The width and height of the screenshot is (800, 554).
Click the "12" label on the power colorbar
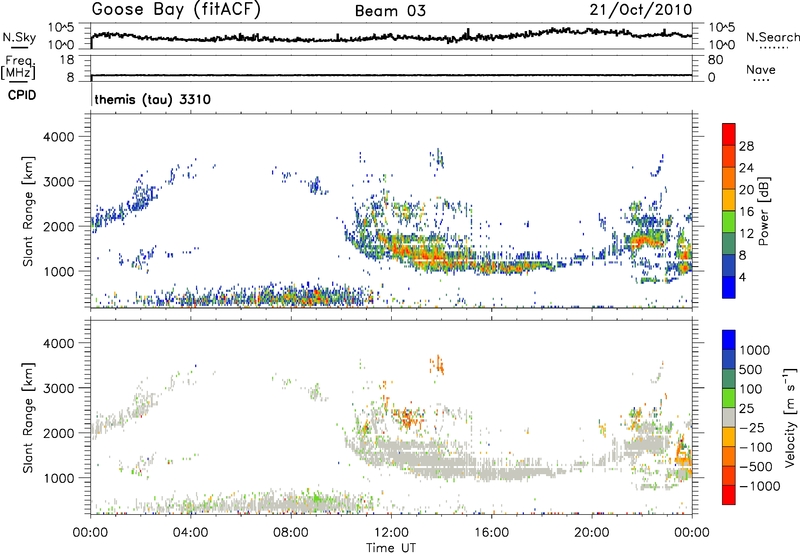pyautogui.click(x=746, y=234)
